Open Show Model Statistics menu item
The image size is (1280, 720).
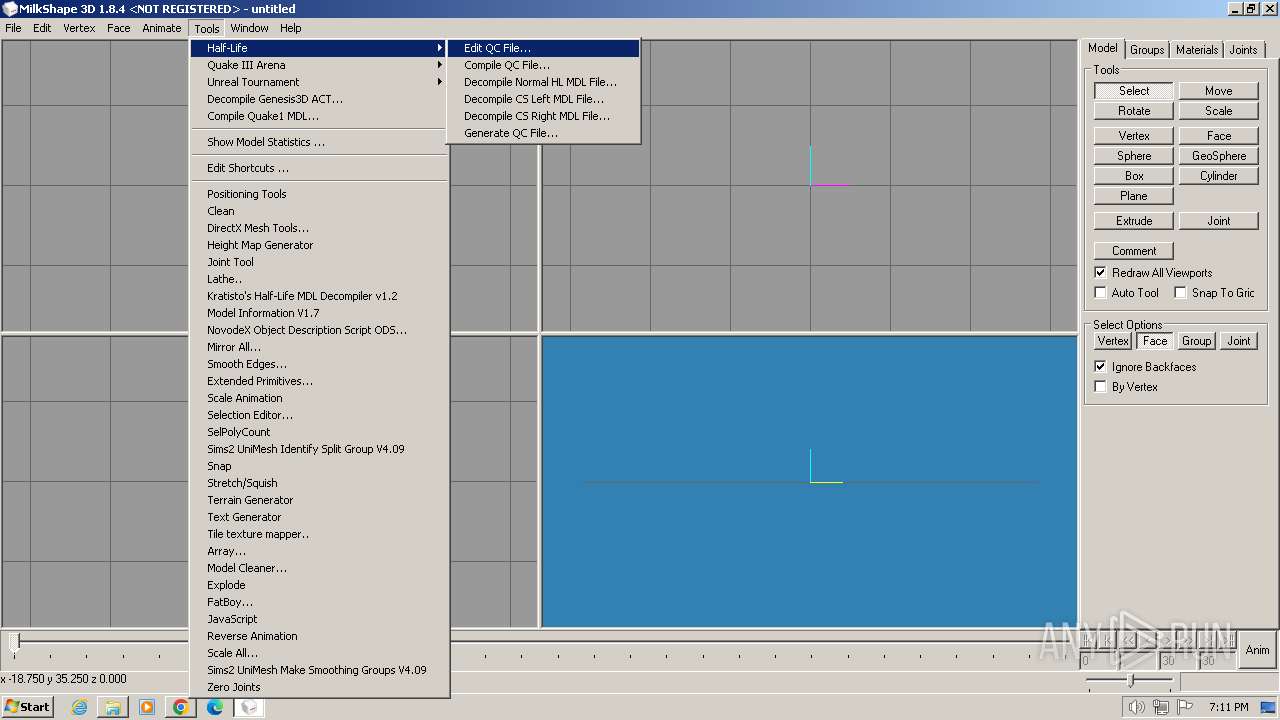[x=319, y=142]
